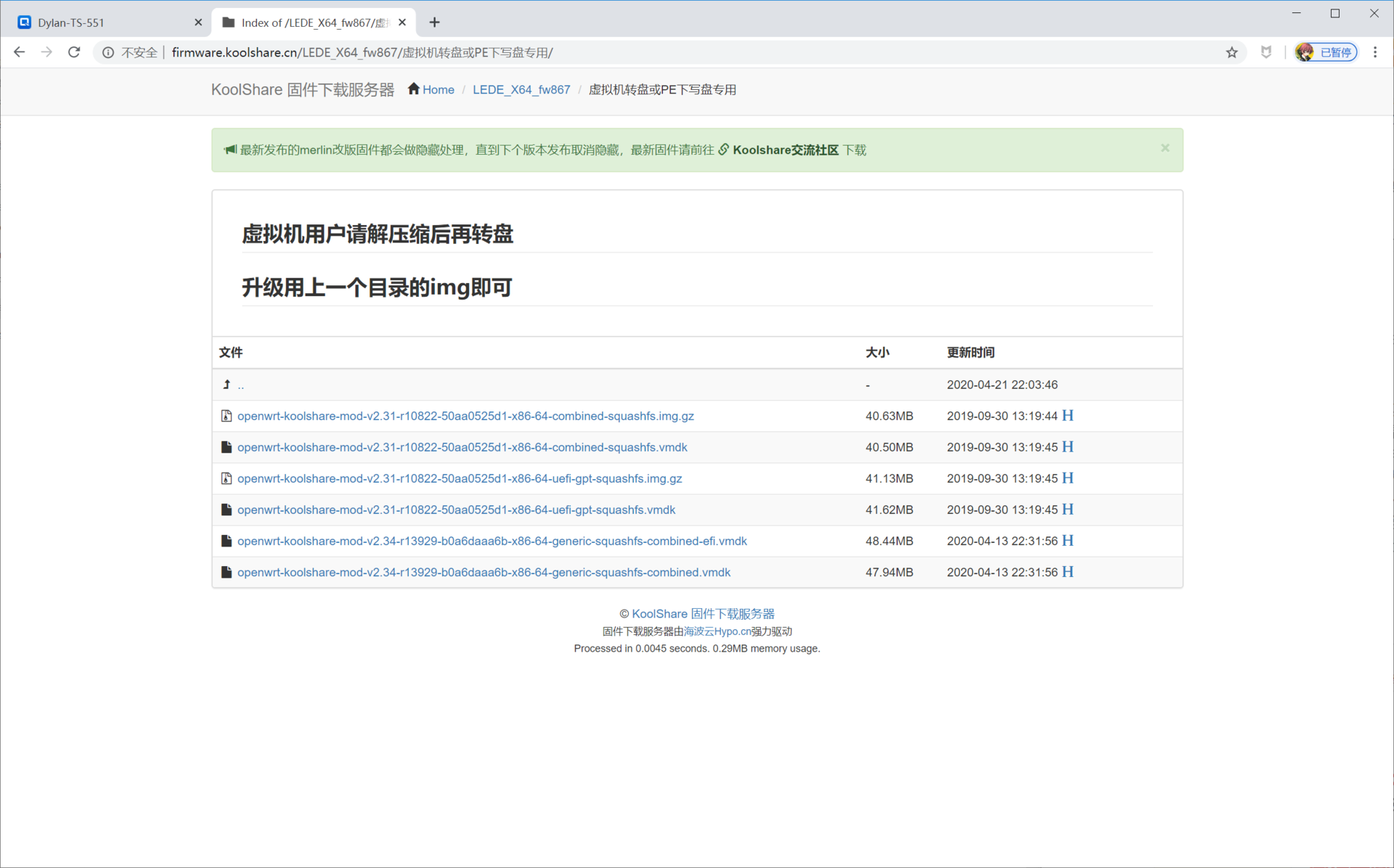The height and width of the screenshot is (868, 1394).
Task: Click the site info not-secure icon
Action: tap(108, 52)
